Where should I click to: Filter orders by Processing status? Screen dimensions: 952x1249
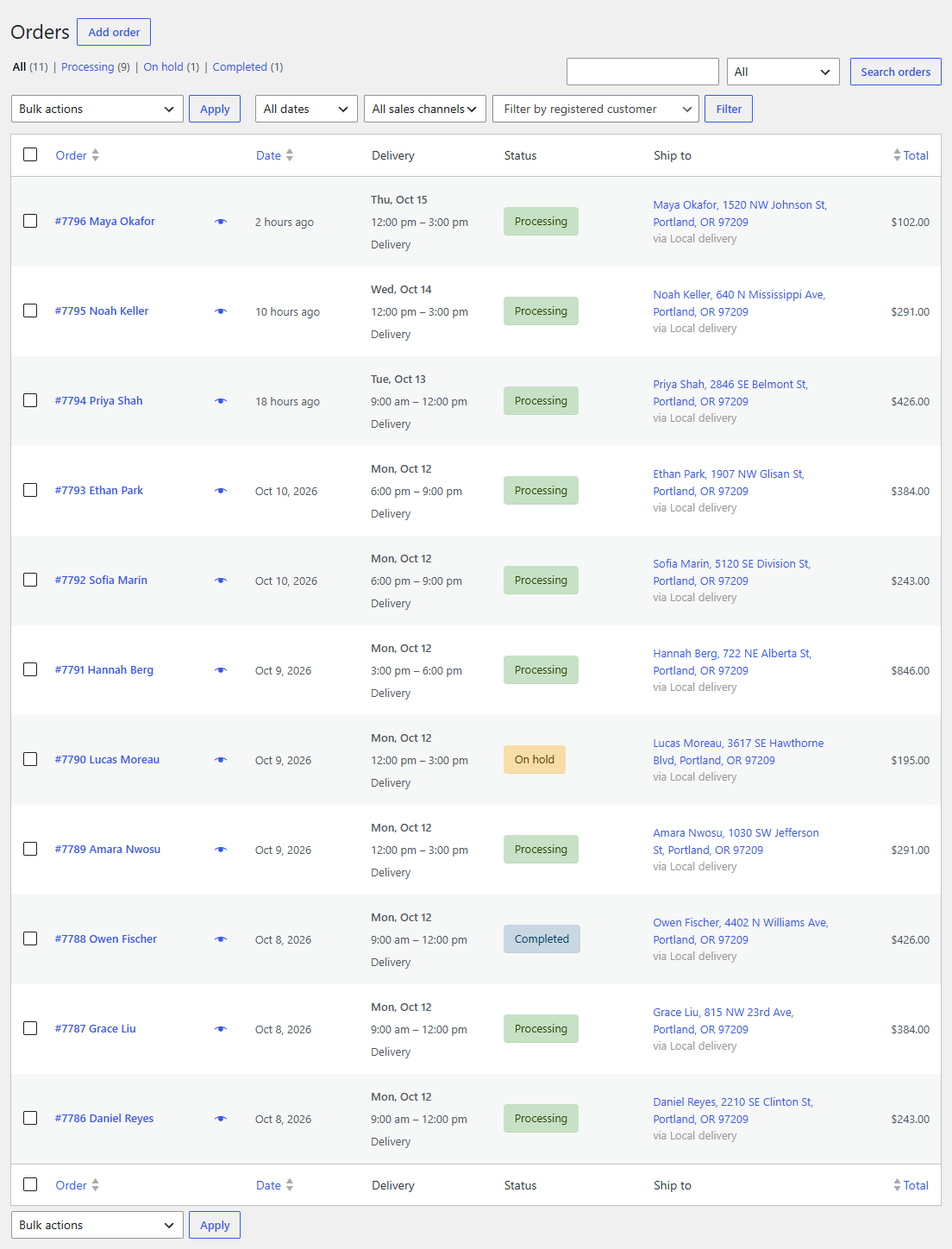coord(87,66)
